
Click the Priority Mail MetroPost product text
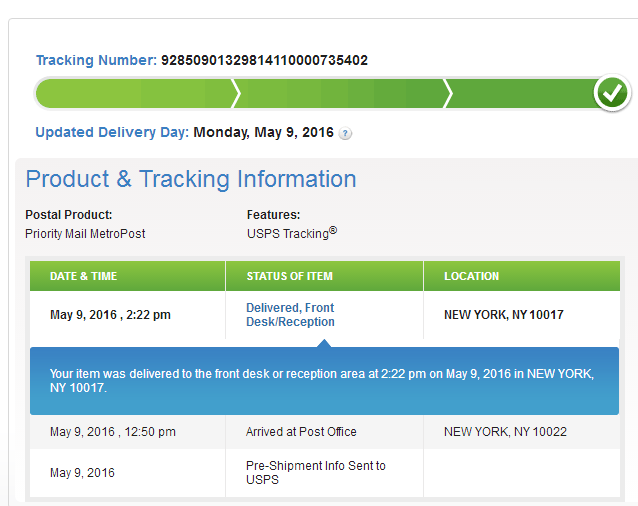tap(85, 234)
